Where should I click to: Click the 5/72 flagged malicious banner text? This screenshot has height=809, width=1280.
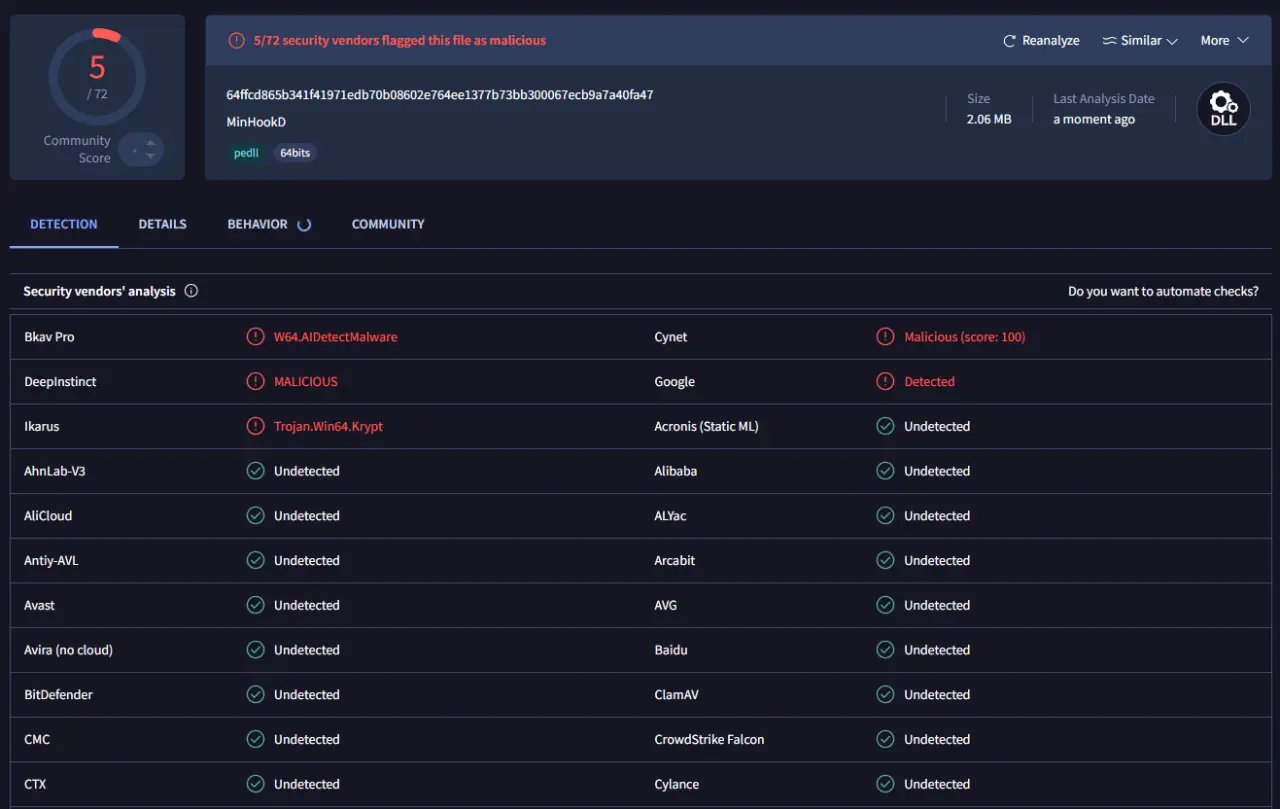point(400,41)
